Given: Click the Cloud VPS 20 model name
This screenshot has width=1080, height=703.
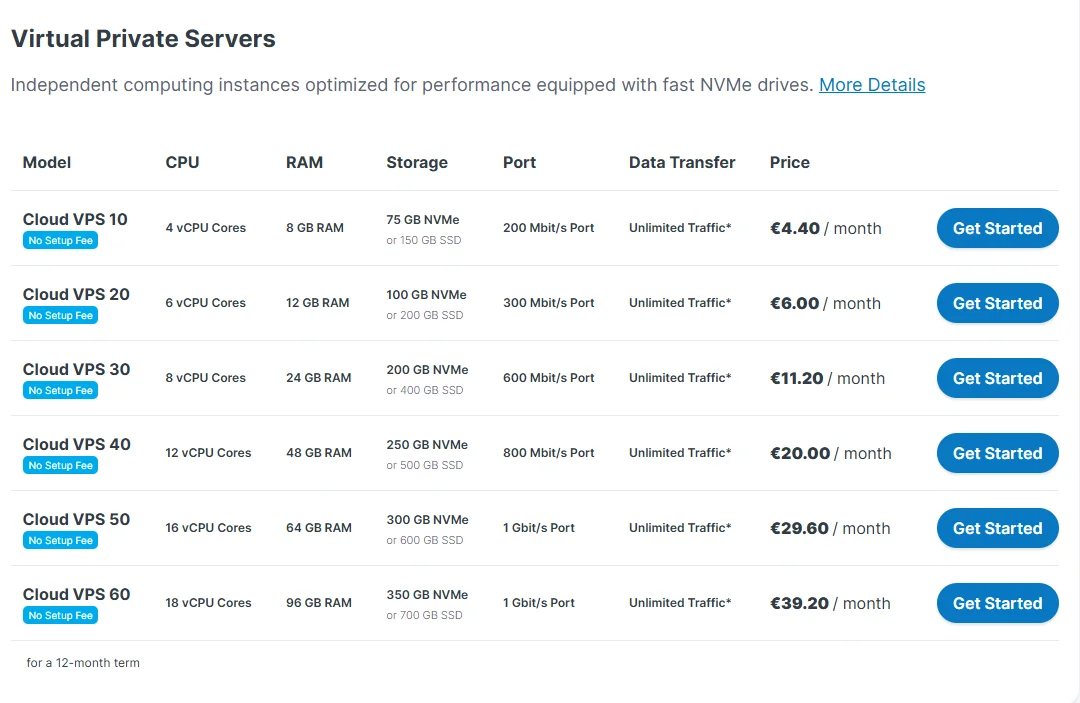Looking at the screenshot, I should coord(76,294).
